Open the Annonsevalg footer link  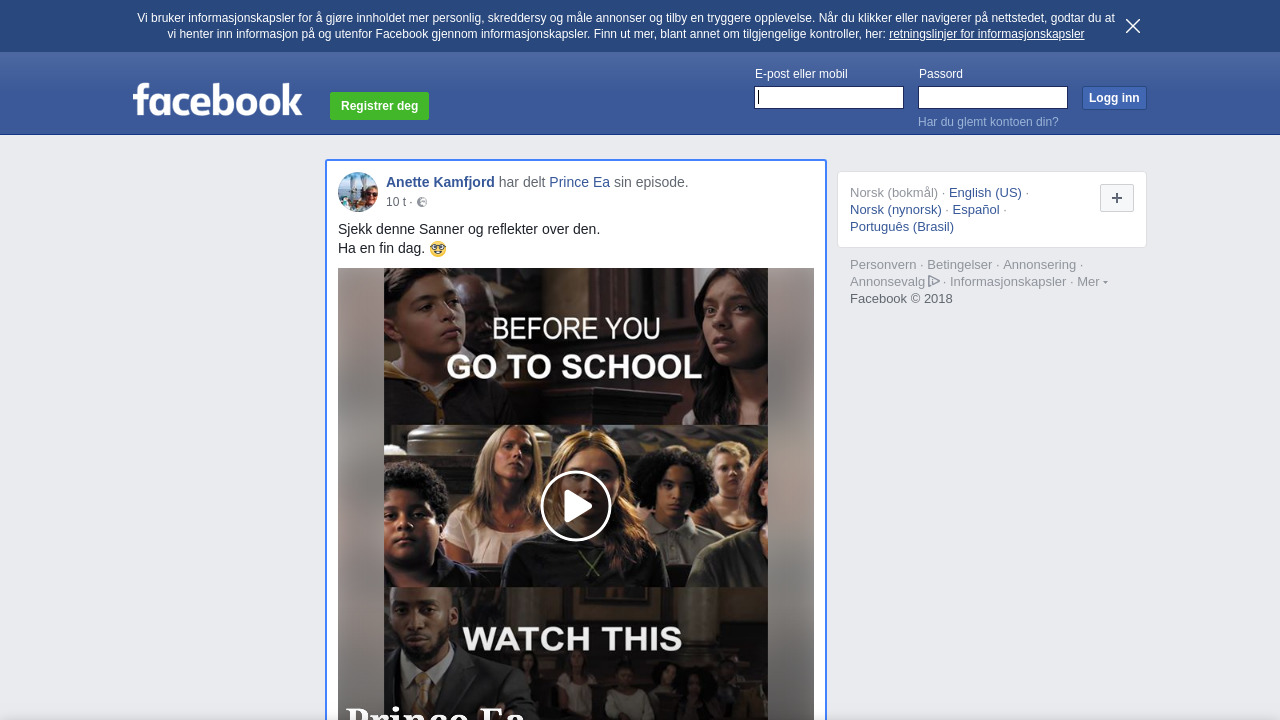click(x=887, y=282)
